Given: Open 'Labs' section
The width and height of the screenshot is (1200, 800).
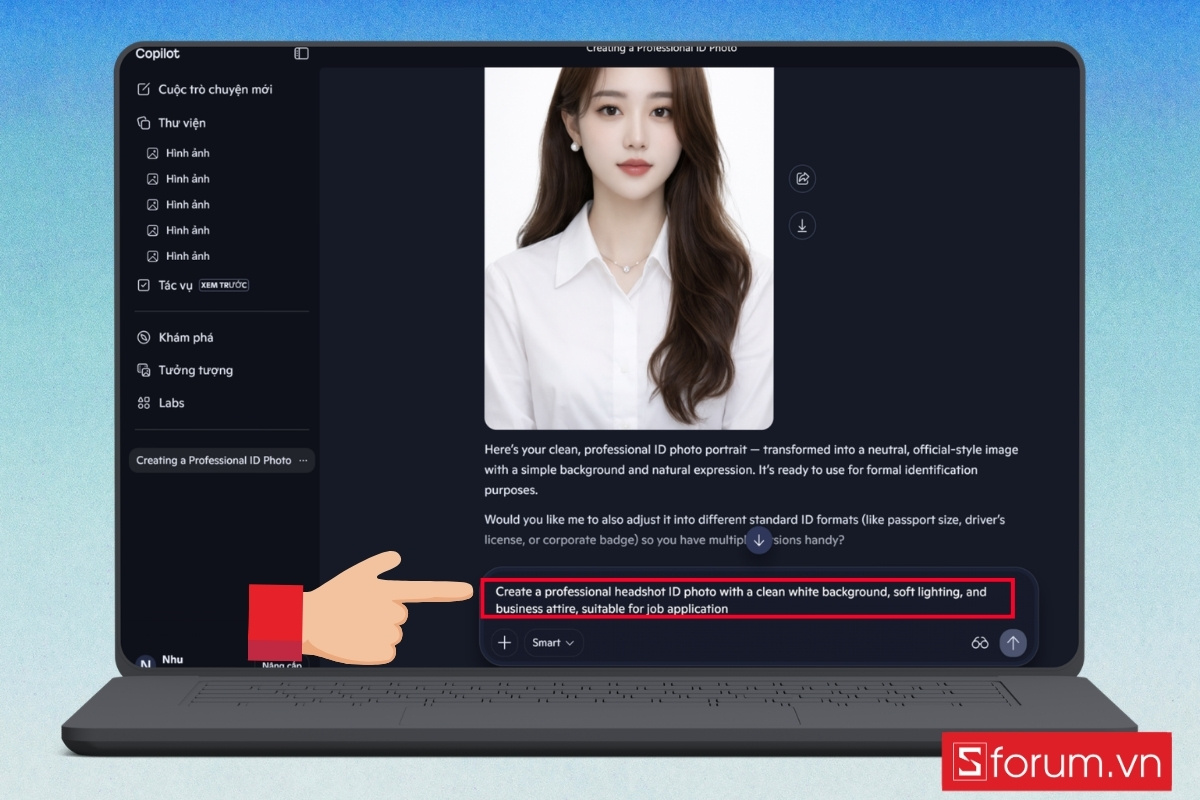Looking at the screenshot, I should coord(161,403).
